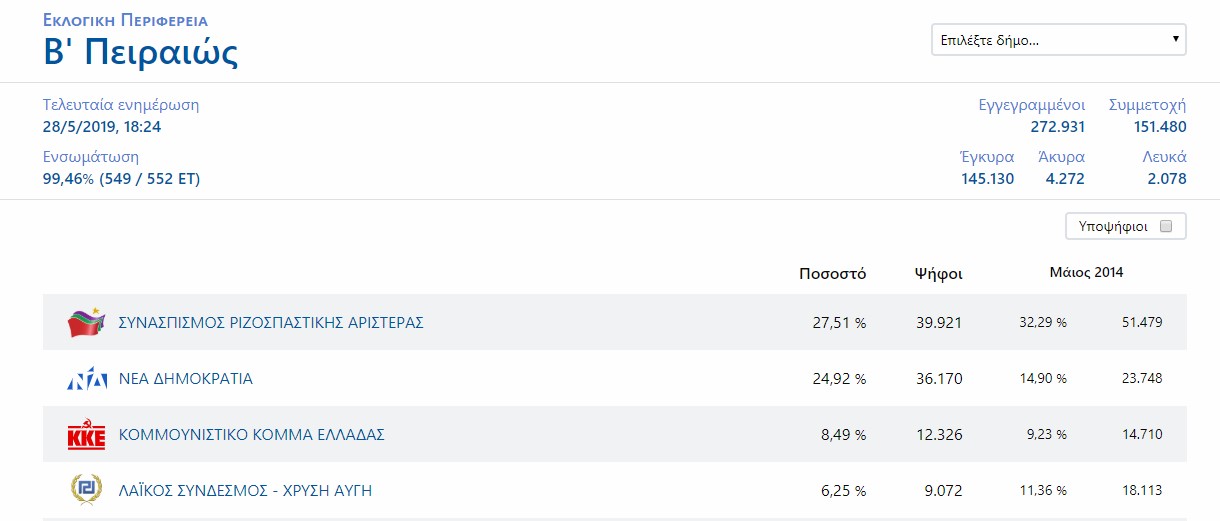This screenshot has height=521, width=1220.
Task: Click the Ενσωμάτωση 99,46% status text
Action: [x=122, y=179]
